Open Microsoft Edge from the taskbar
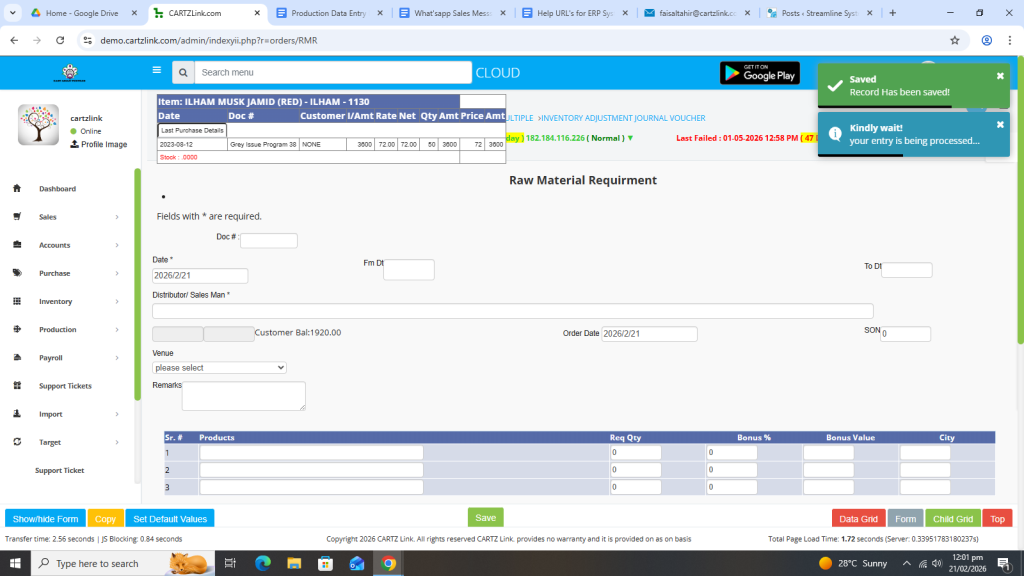This screenshot has width=1024, height=576. pyautogui.click(x=263, y=563)
